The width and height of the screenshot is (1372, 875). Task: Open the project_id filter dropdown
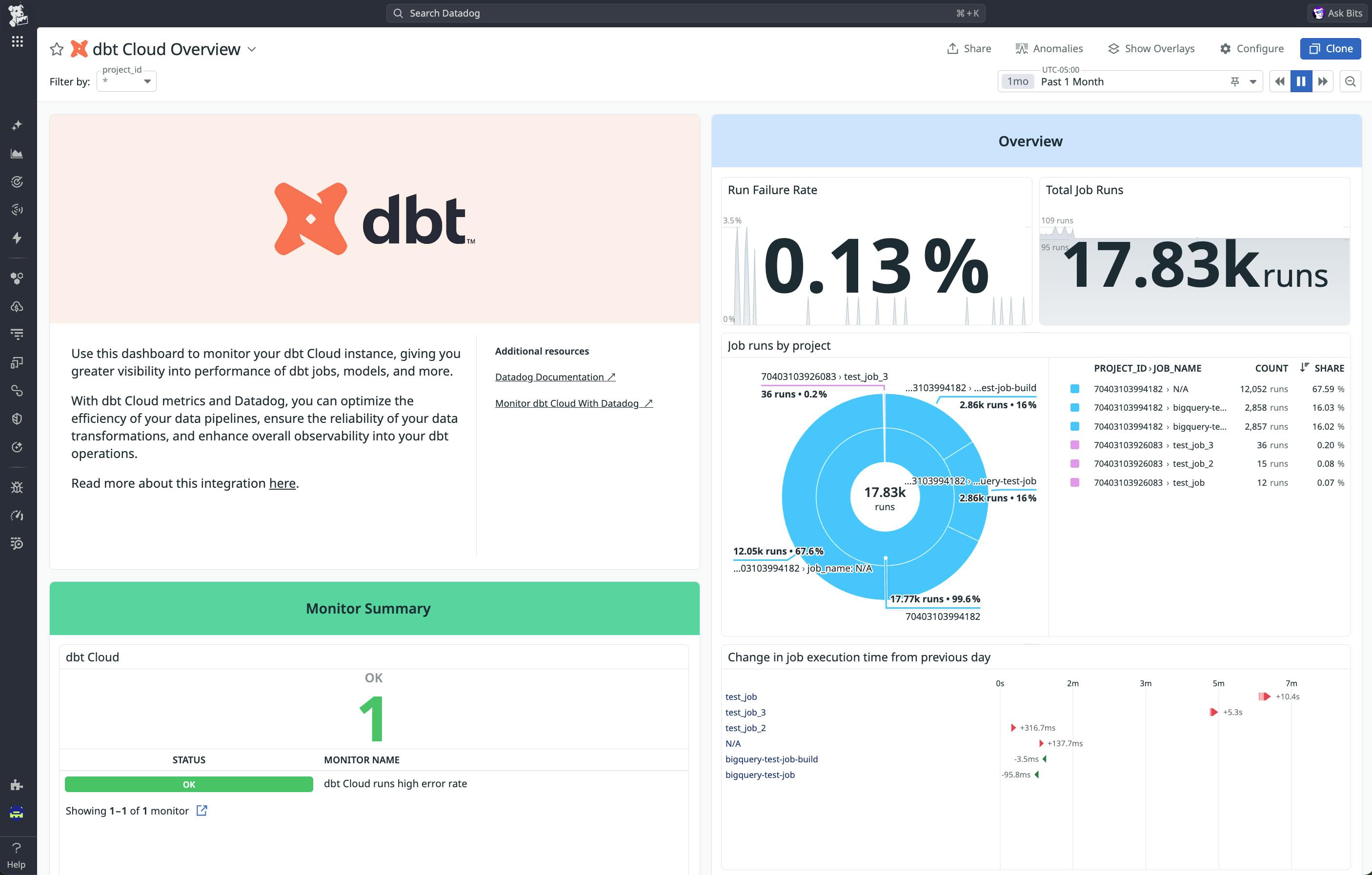click(x=126, y=81)
